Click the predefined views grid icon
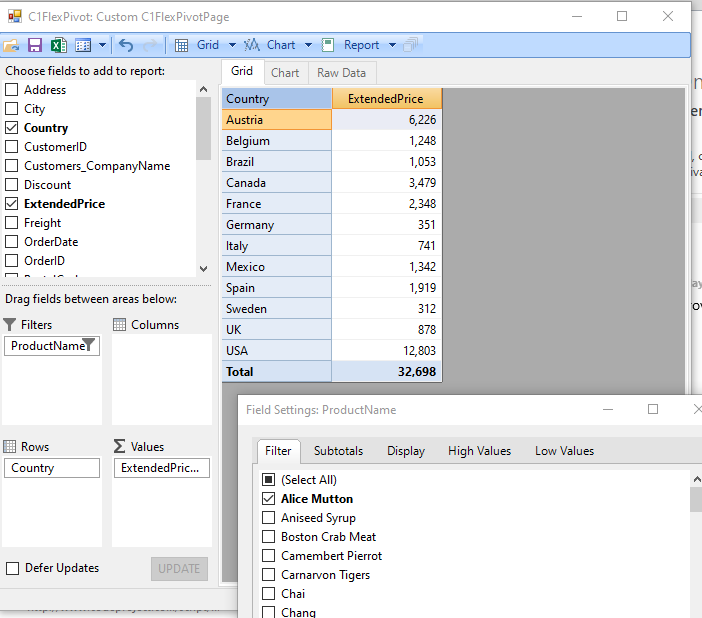702x618 pixels. click(83, 45)
